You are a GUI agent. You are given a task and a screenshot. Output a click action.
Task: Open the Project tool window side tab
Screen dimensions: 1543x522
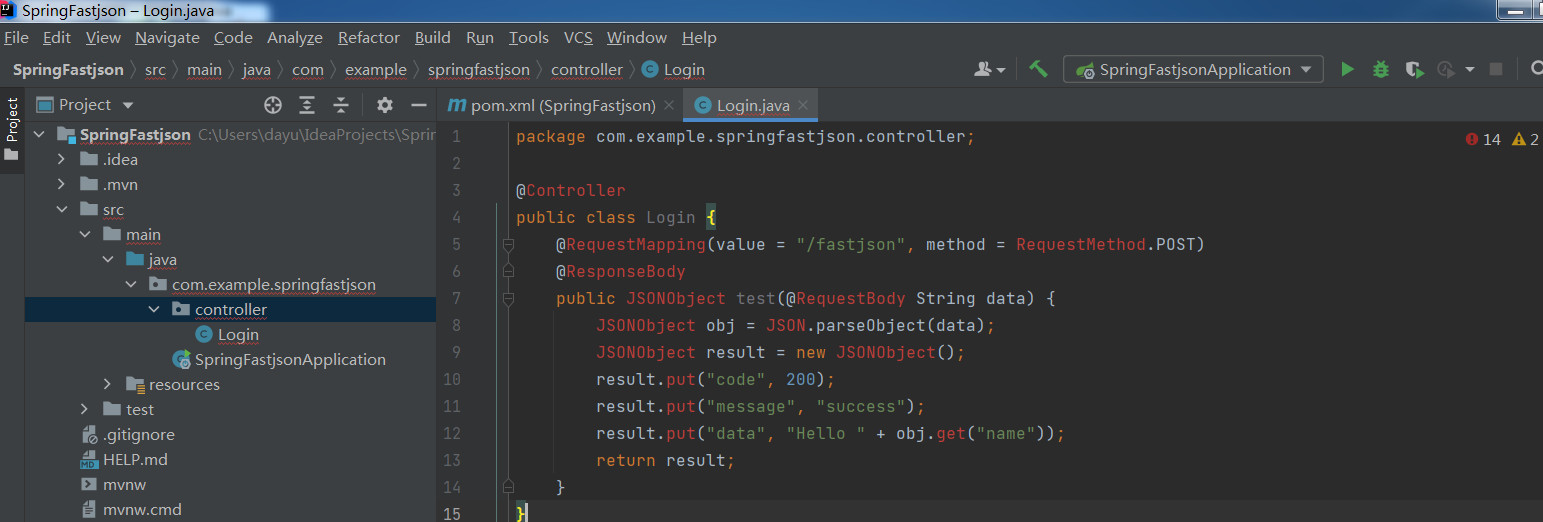[12, 130]
